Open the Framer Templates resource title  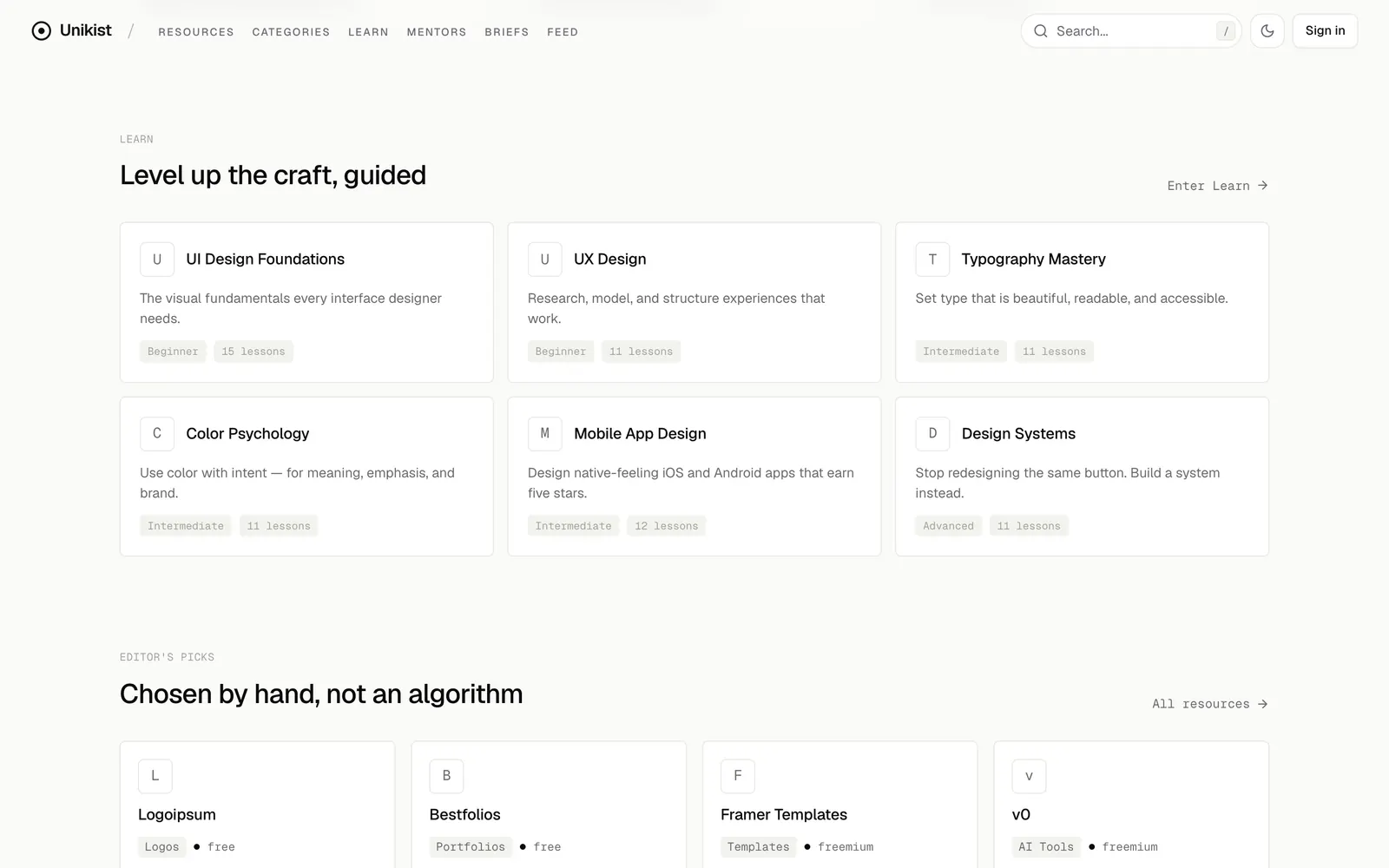click(784, 815)
